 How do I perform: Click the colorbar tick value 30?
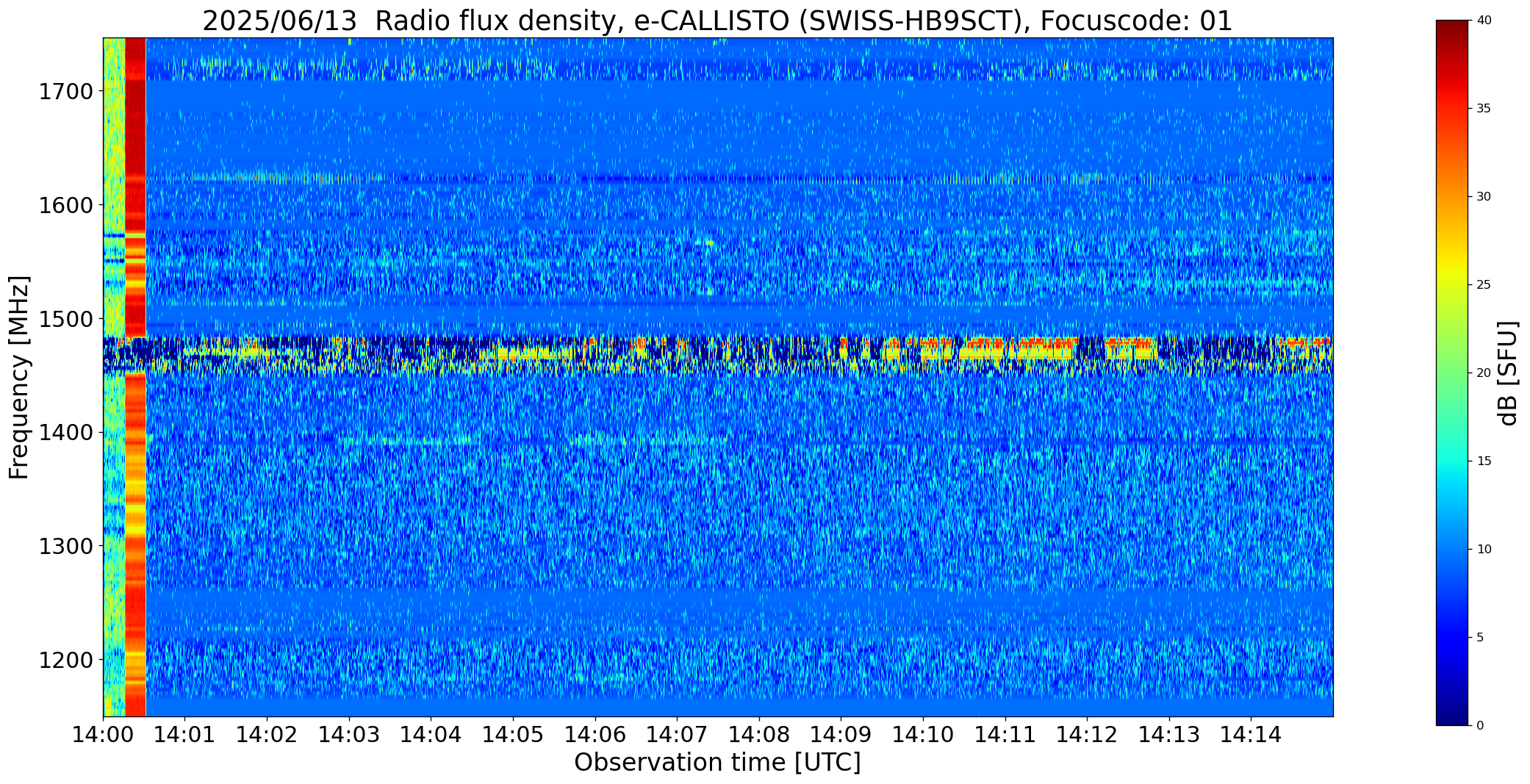point(1484,197)
